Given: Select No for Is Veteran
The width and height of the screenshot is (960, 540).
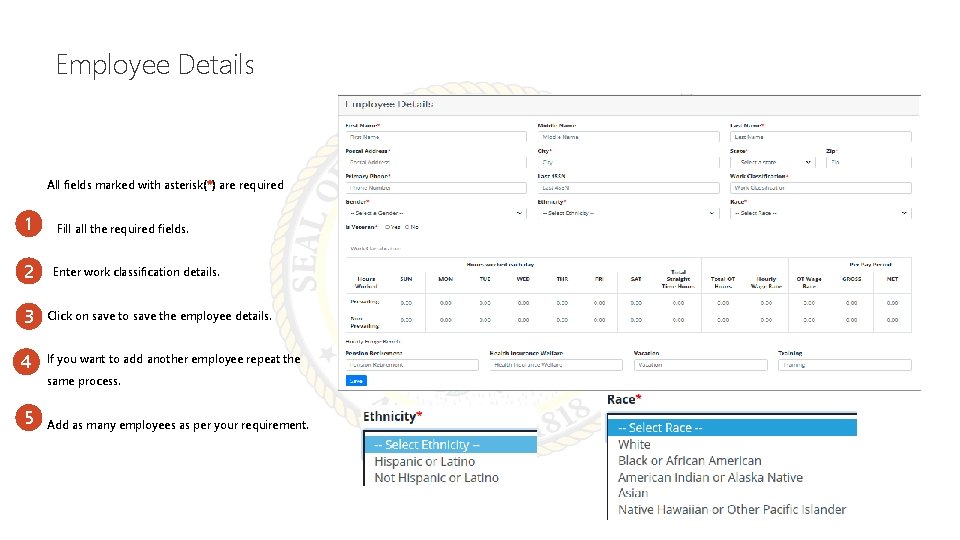Looking at the screenshot, I should (407, 227).
